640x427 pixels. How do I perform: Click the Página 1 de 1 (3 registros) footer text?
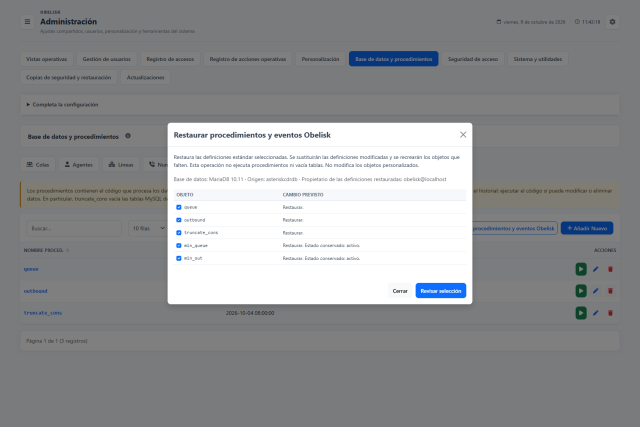click(x=57, y=341)
